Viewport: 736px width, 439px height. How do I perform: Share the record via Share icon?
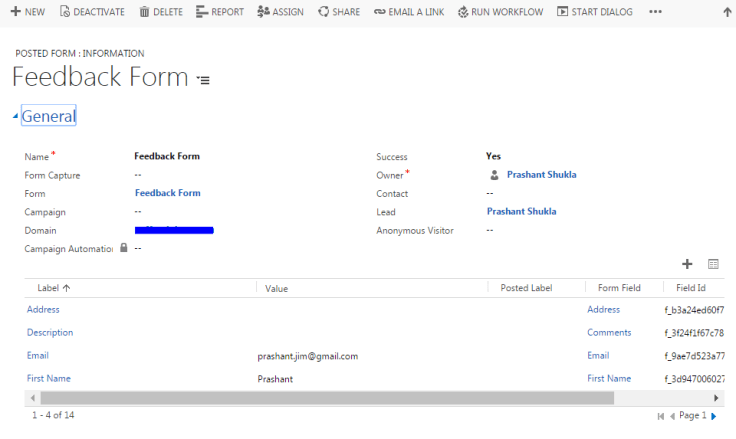[339, 12]
